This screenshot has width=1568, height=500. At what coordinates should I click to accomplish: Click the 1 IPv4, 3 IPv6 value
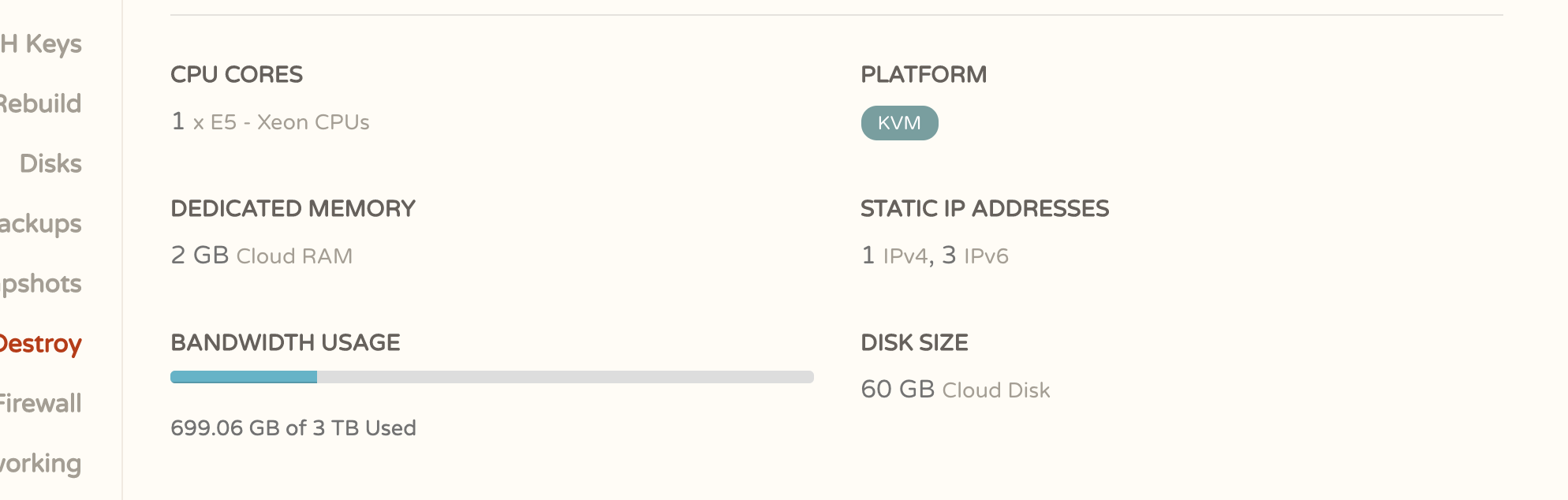point(935,256)
